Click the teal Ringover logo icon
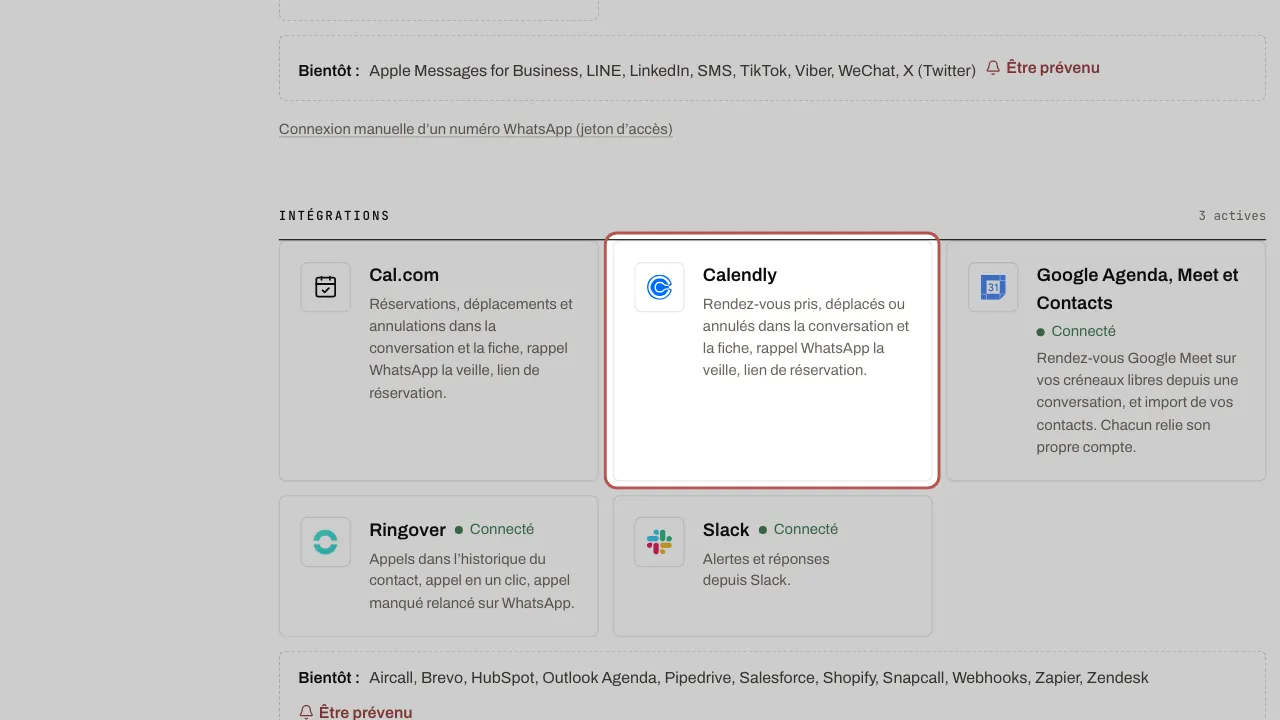Image resolution: width=1280 pixels, height=720 pixels. click(x=325, y=542)
